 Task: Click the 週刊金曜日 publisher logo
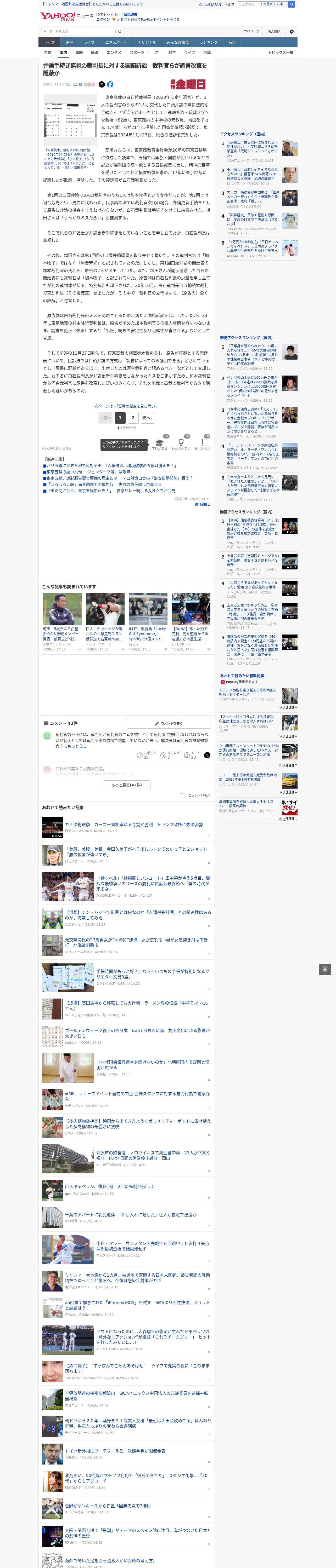188,85
